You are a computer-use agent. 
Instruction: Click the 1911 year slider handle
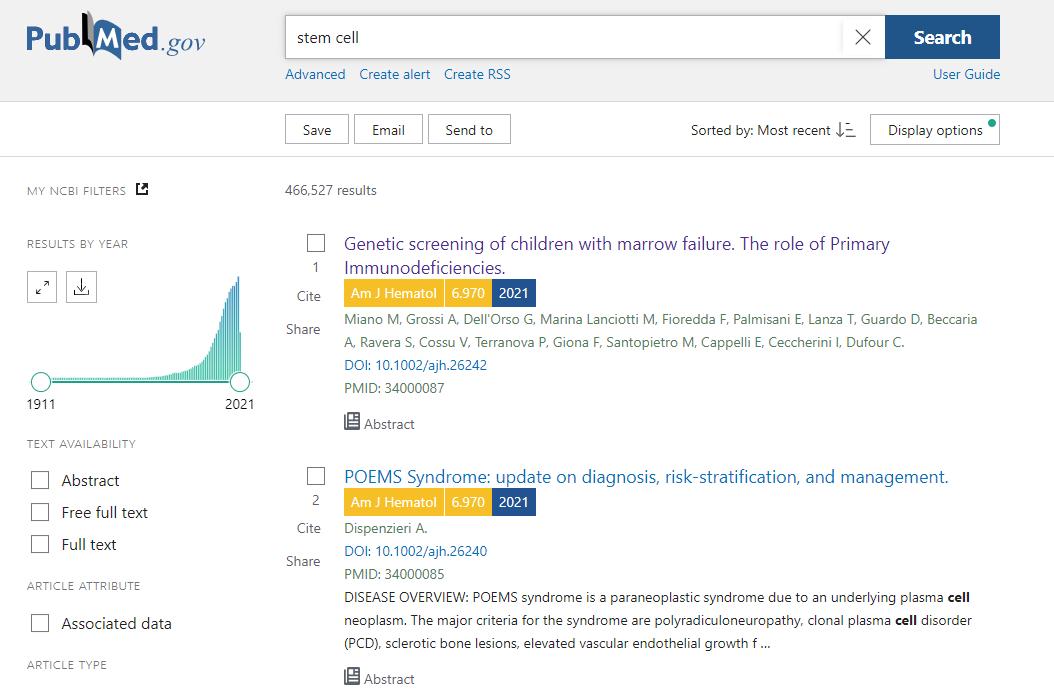[x=41, y=381]
